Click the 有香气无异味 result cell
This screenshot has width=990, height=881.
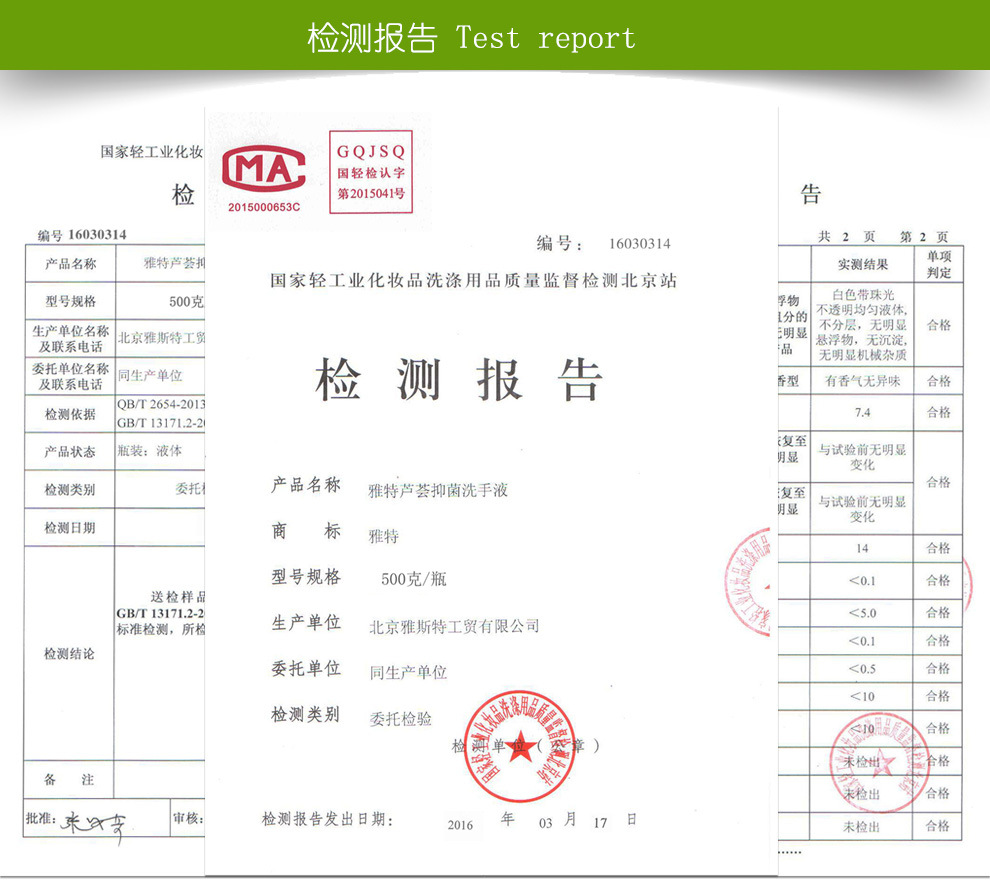tap(862, 381)
